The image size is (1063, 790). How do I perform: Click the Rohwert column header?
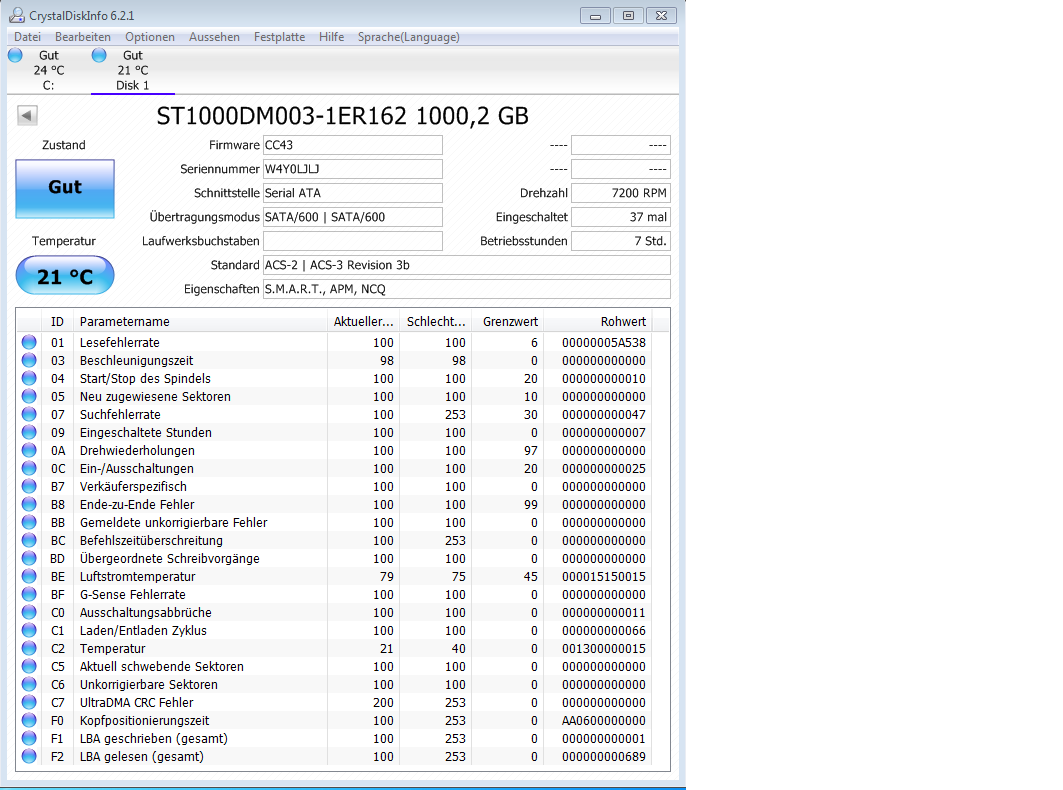pyautogui.click(x=597, y=321)
